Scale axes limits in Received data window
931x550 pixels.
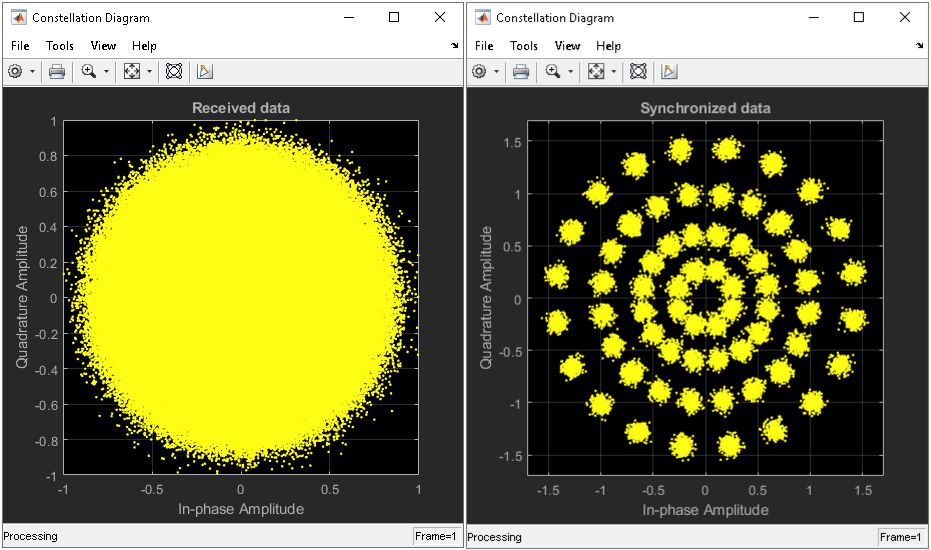tap(131, 71)
